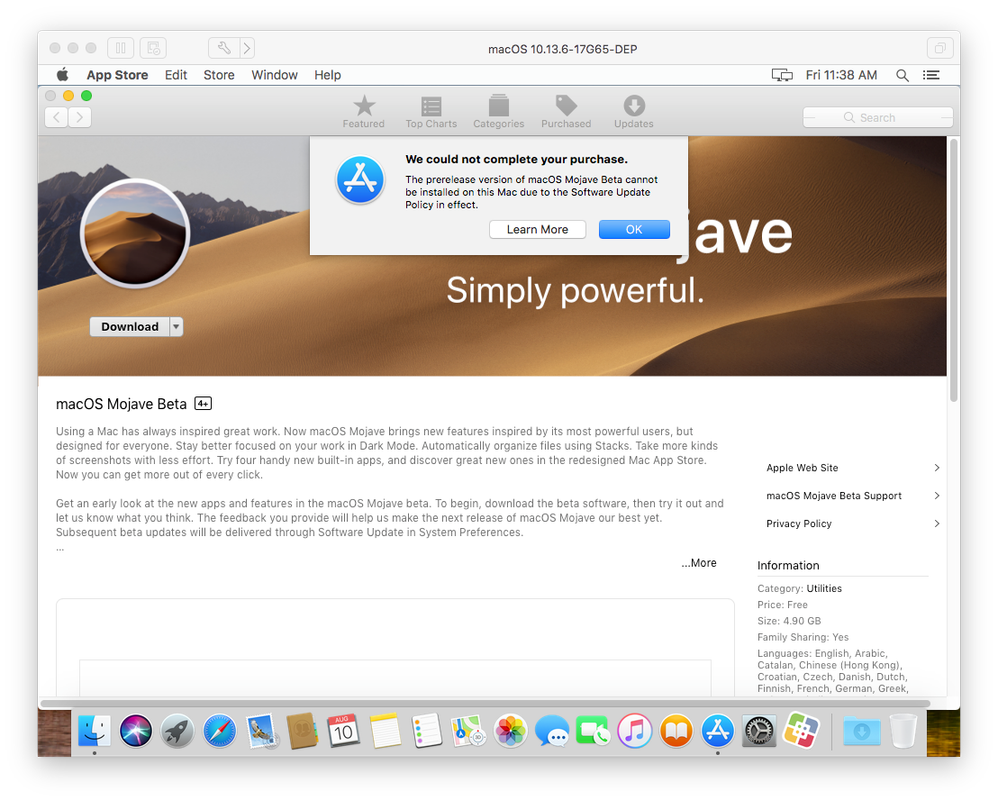Click the display mirroring icon in menu bar
The height and width of the screenshot is (802, 998).
click(x=782, y=75)
